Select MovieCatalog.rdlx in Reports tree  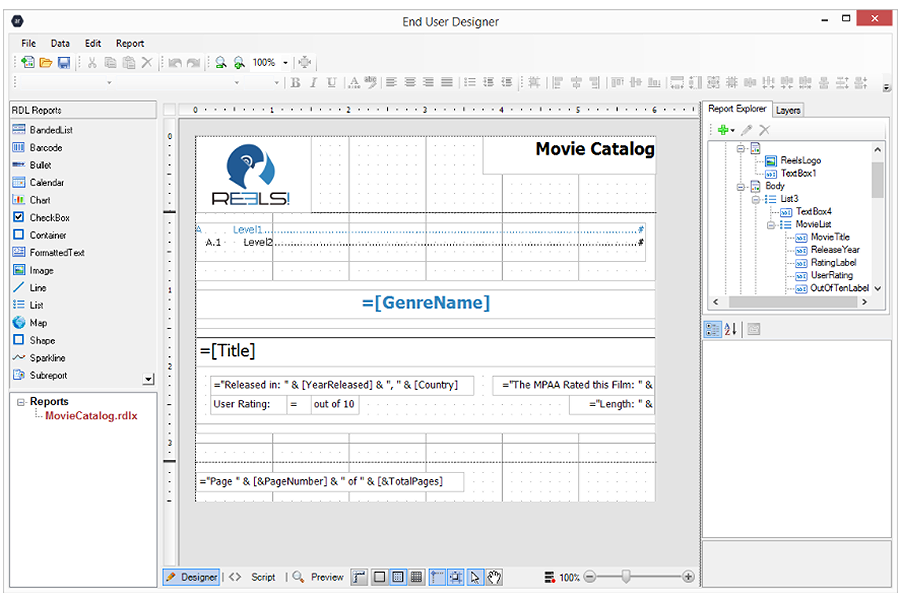(x=91, y=416)
